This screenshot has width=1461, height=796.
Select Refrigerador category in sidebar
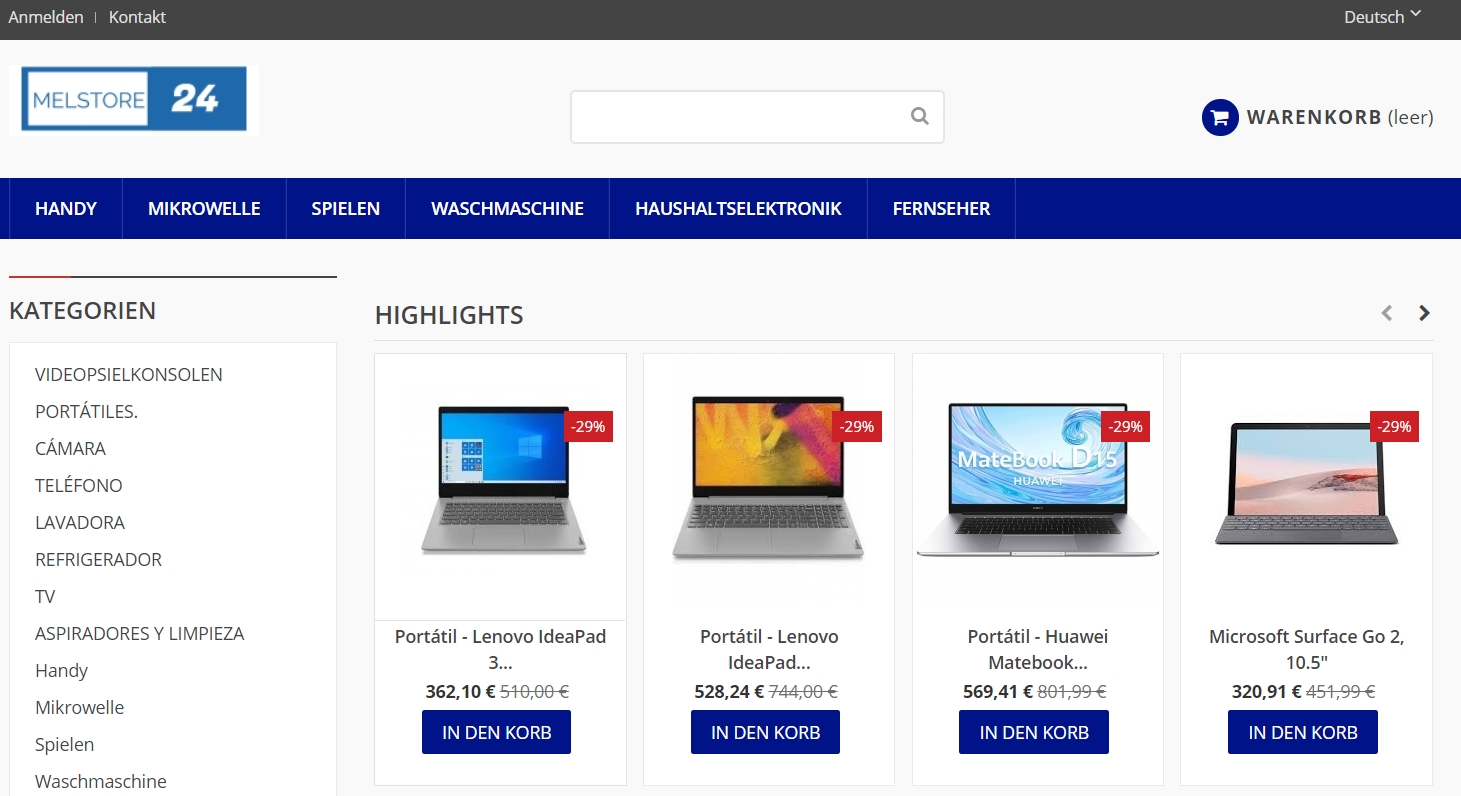point(98,560)
